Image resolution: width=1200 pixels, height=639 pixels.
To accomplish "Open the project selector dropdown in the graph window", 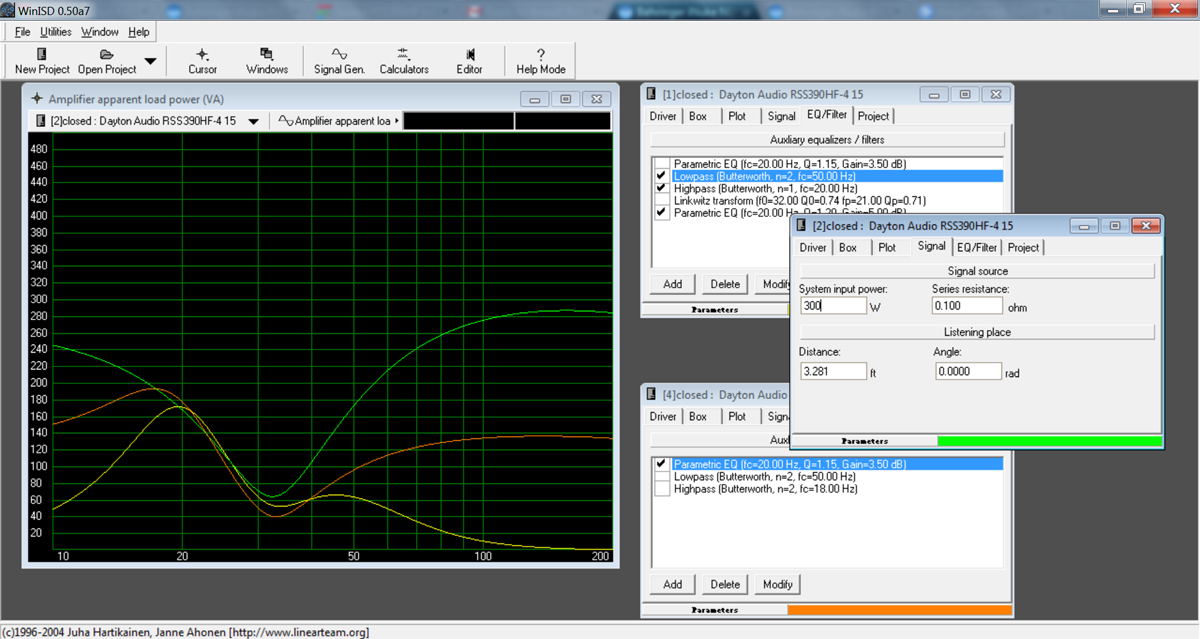I will tap(253, 121).
